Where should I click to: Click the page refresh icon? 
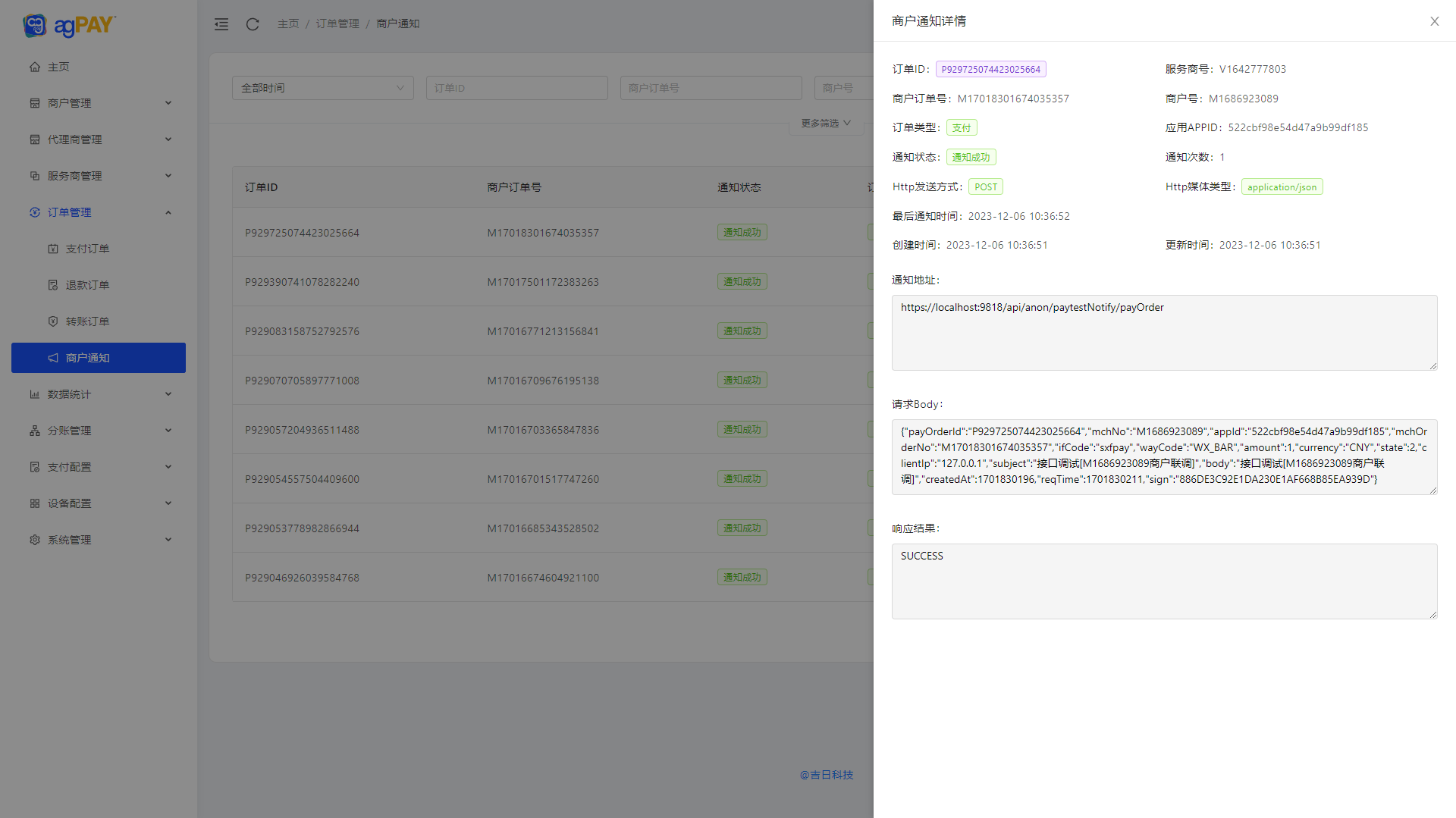pyautogui.click(x=253, y=24)
